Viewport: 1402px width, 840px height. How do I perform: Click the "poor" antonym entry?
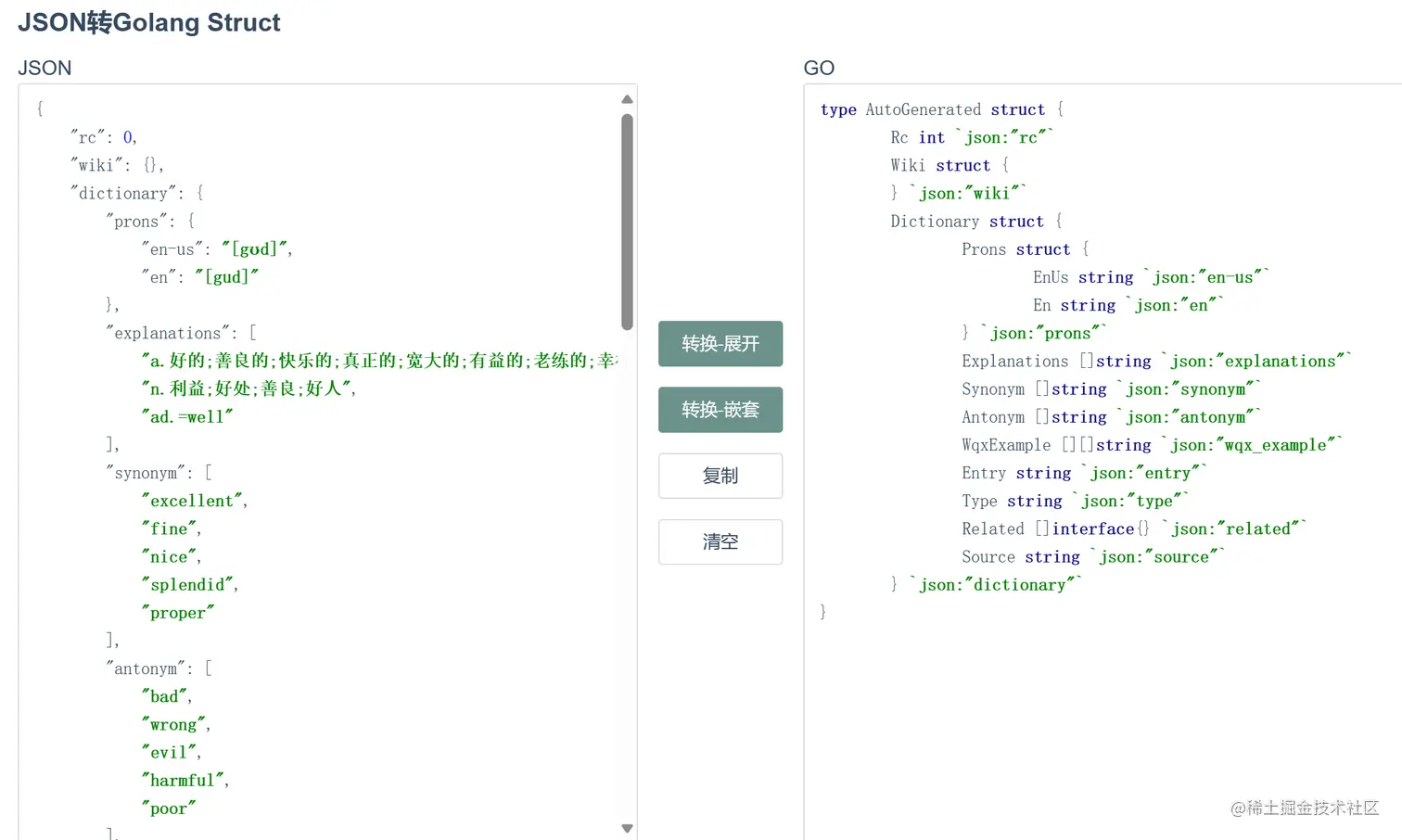pos(168,808)
